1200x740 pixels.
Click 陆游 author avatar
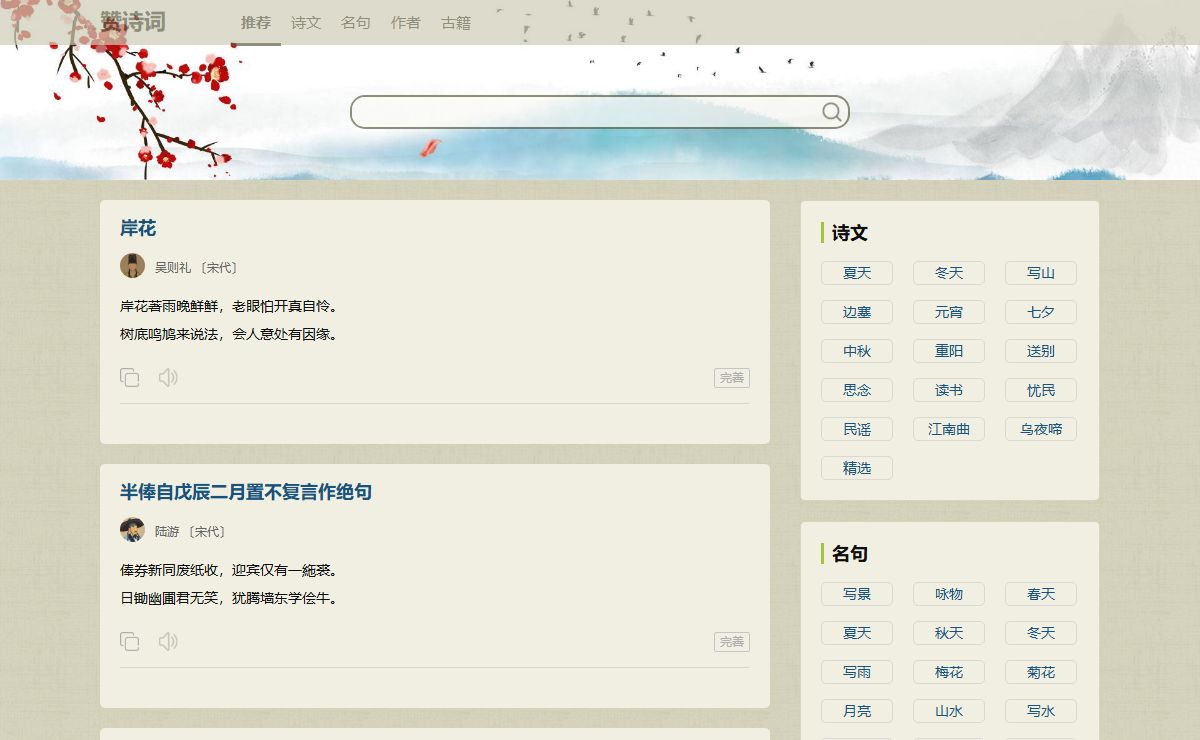pyautogui.click(x=132, y=530)
